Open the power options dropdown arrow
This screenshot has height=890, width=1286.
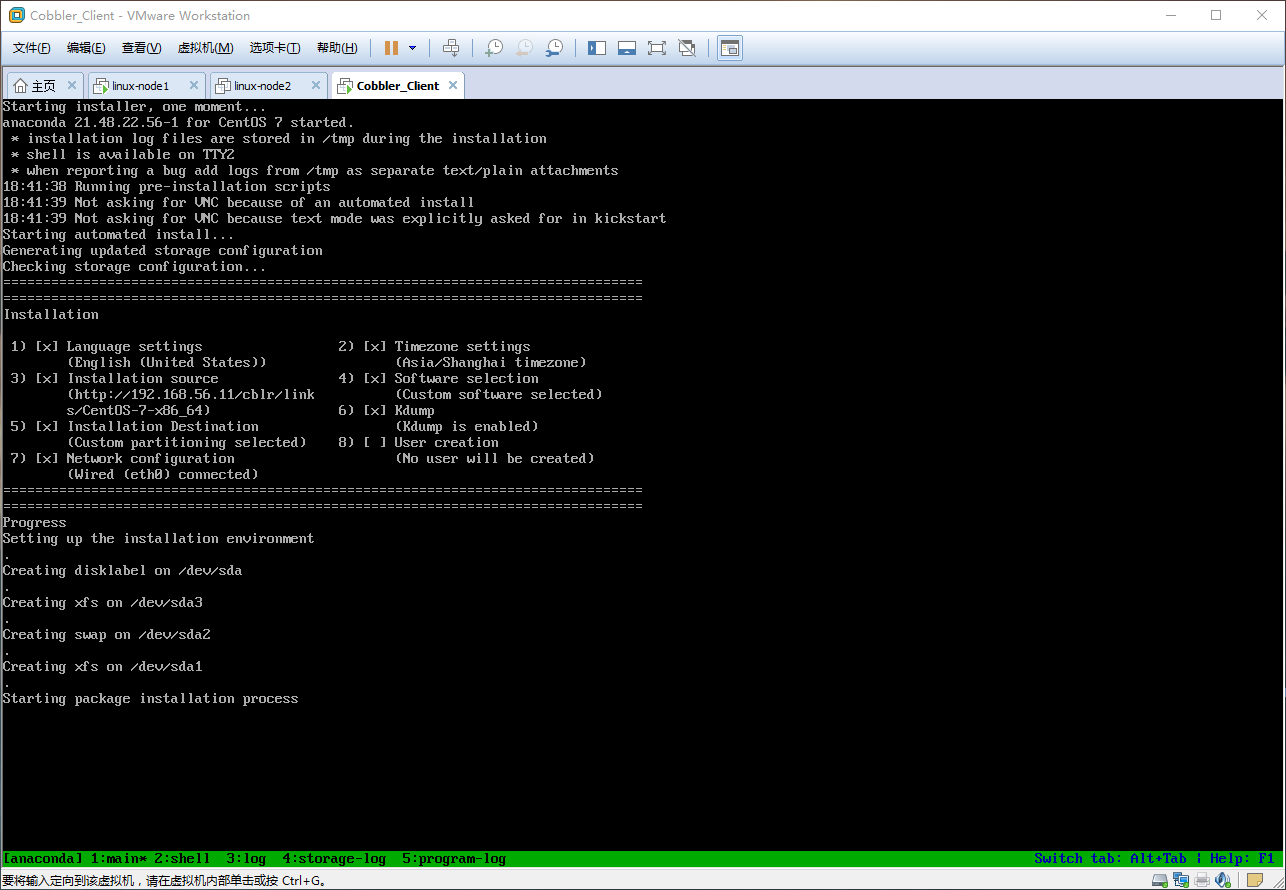[x=412, y=48]
